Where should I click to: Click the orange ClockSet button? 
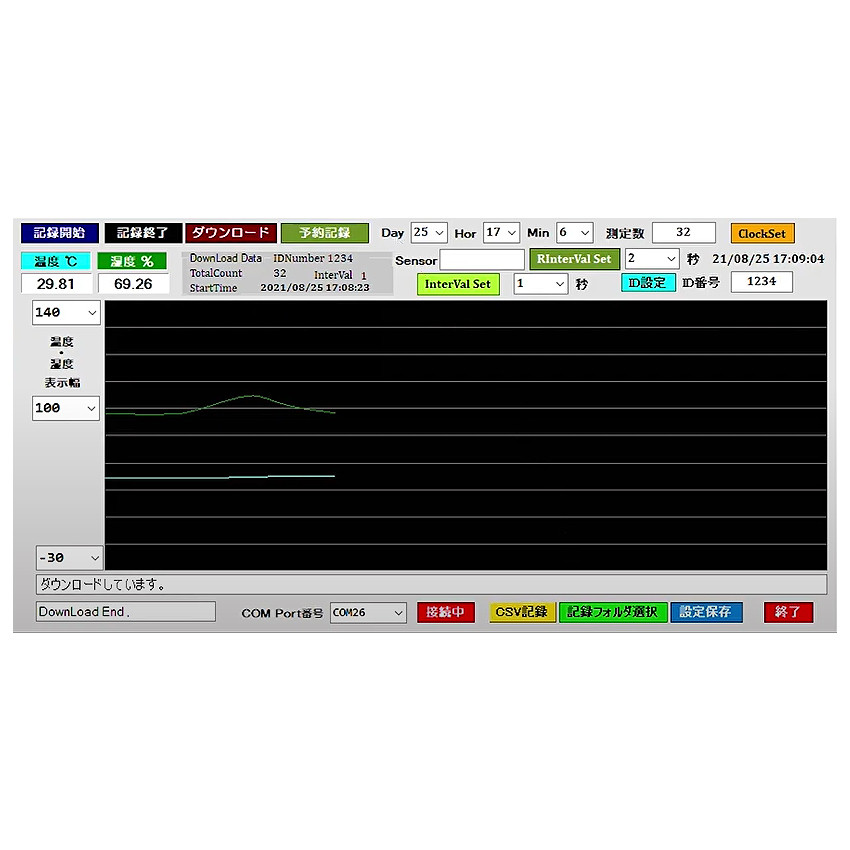coord(761,233)
